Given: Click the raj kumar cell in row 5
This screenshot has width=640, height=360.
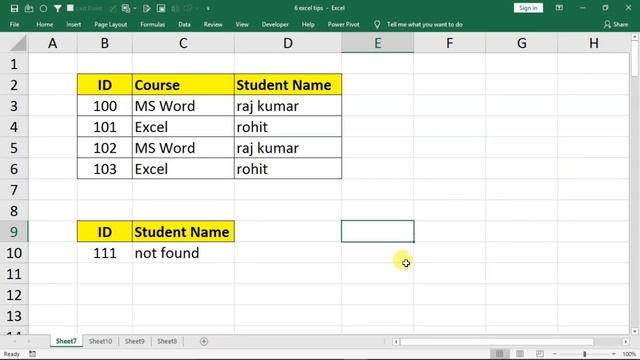Looking at the screenshot, I should pos(288,148).
